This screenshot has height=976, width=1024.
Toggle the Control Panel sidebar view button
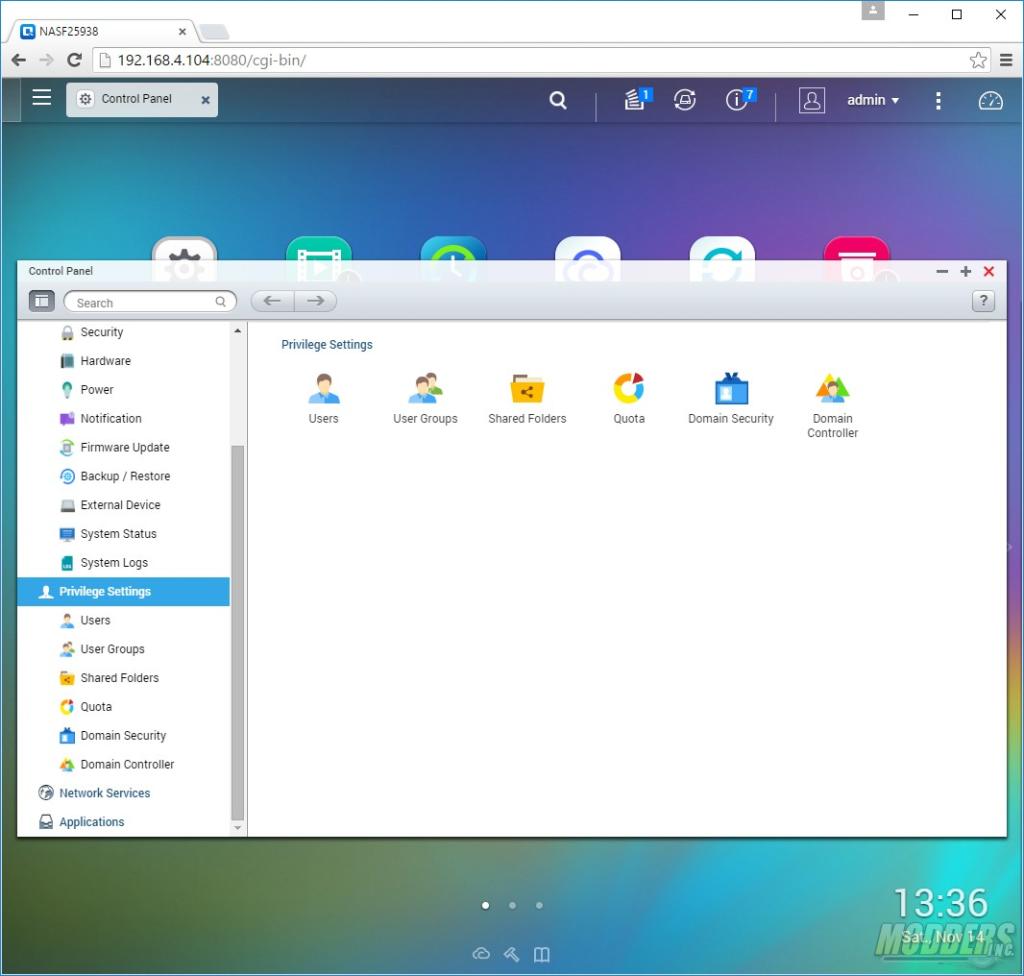click(41, 301)
